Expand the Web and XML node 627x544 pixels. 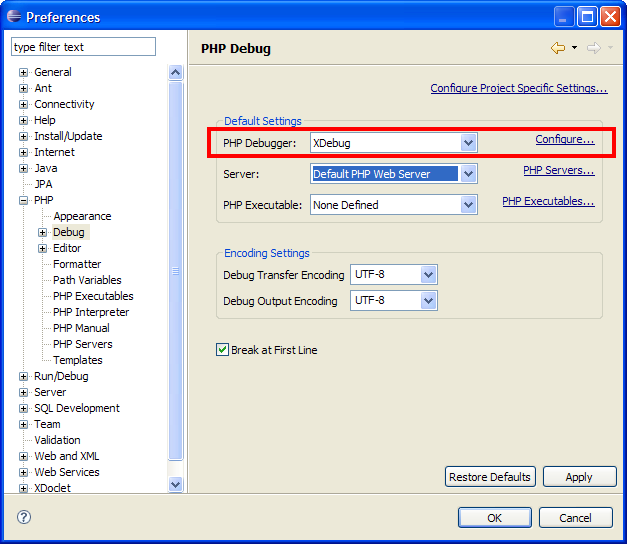click(24, 456)
